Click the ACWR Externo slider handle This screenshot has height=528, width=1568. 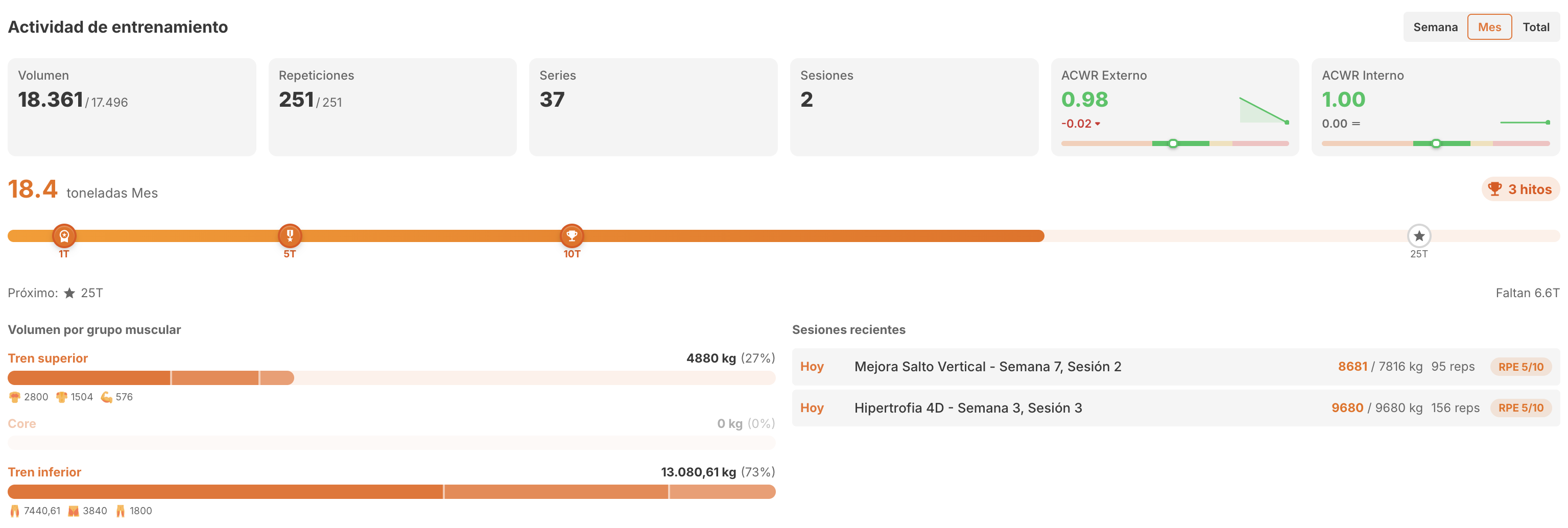tap(1173, 143)
